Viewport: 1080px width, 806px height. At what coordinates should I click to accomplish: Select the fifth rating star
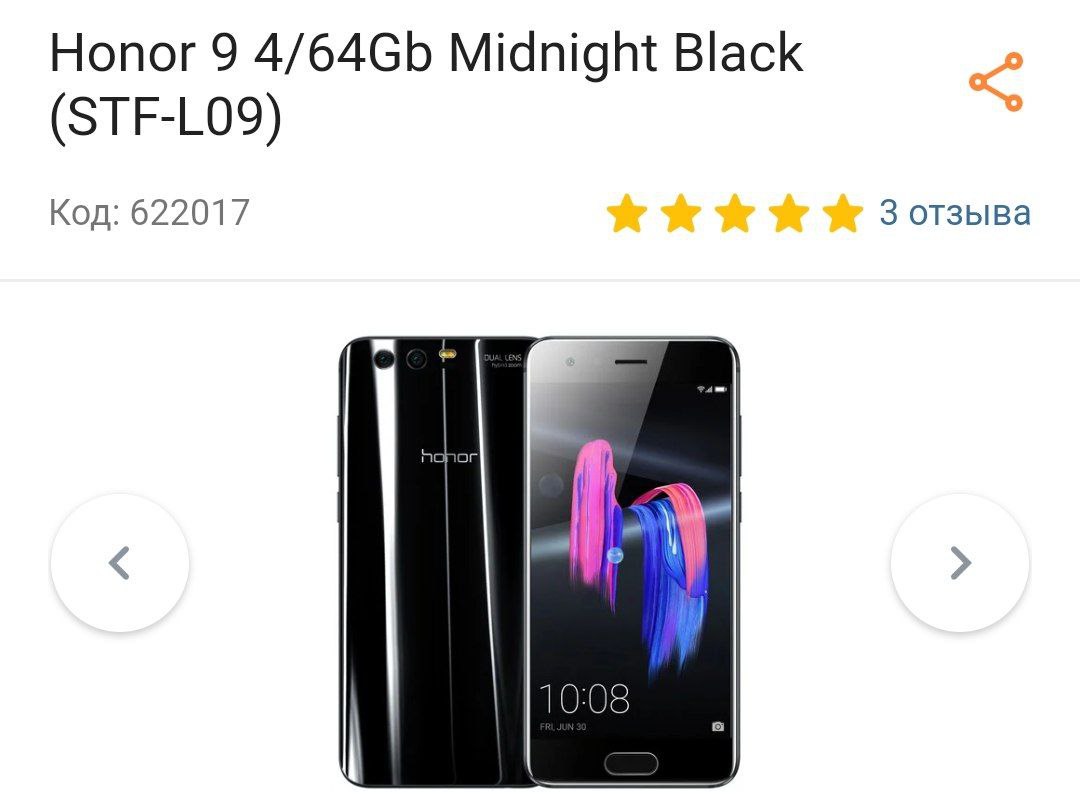coord(842,213)
